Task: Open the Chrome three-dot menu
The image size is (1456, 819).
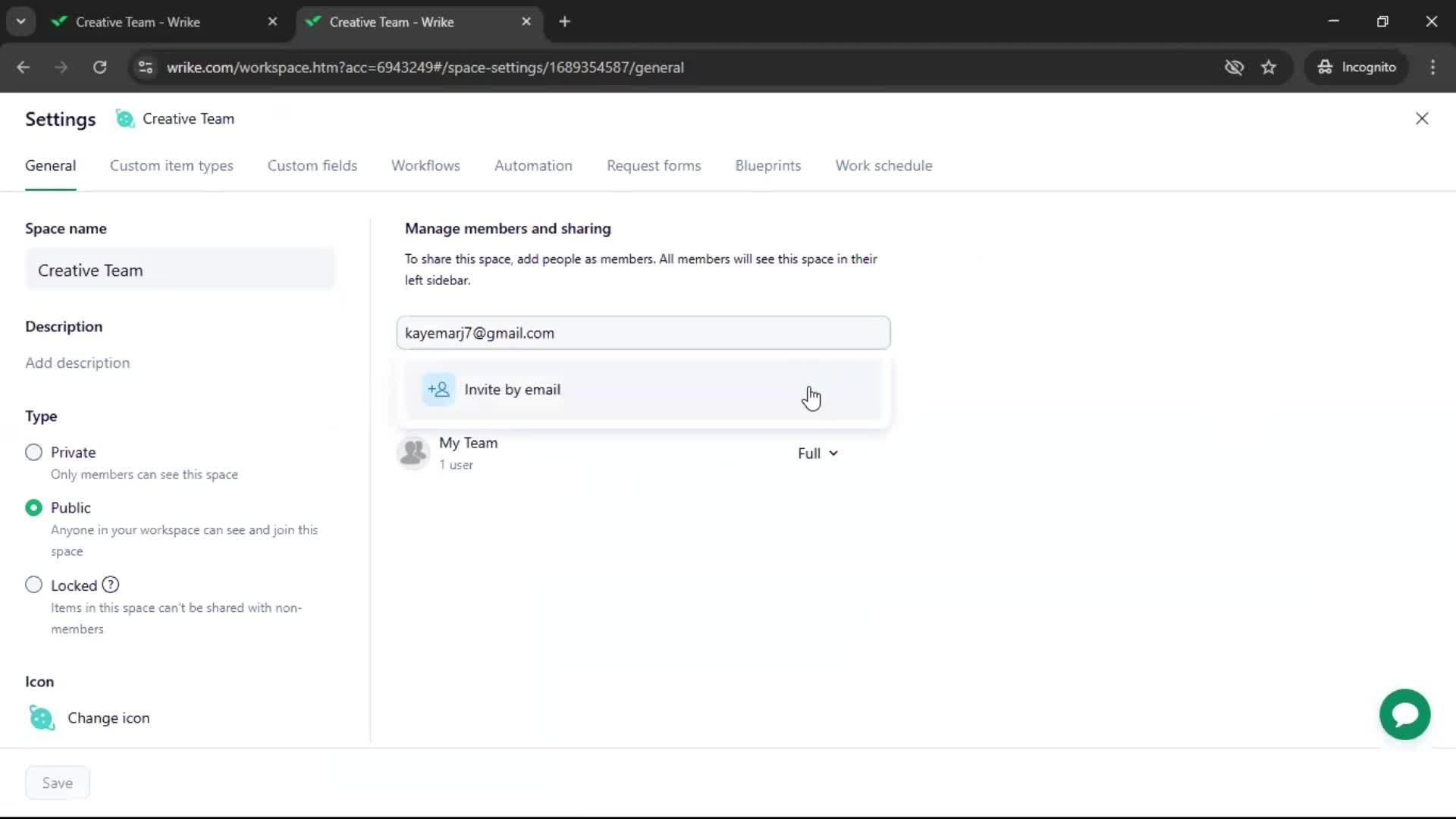Action: (x=1432, y=67)
